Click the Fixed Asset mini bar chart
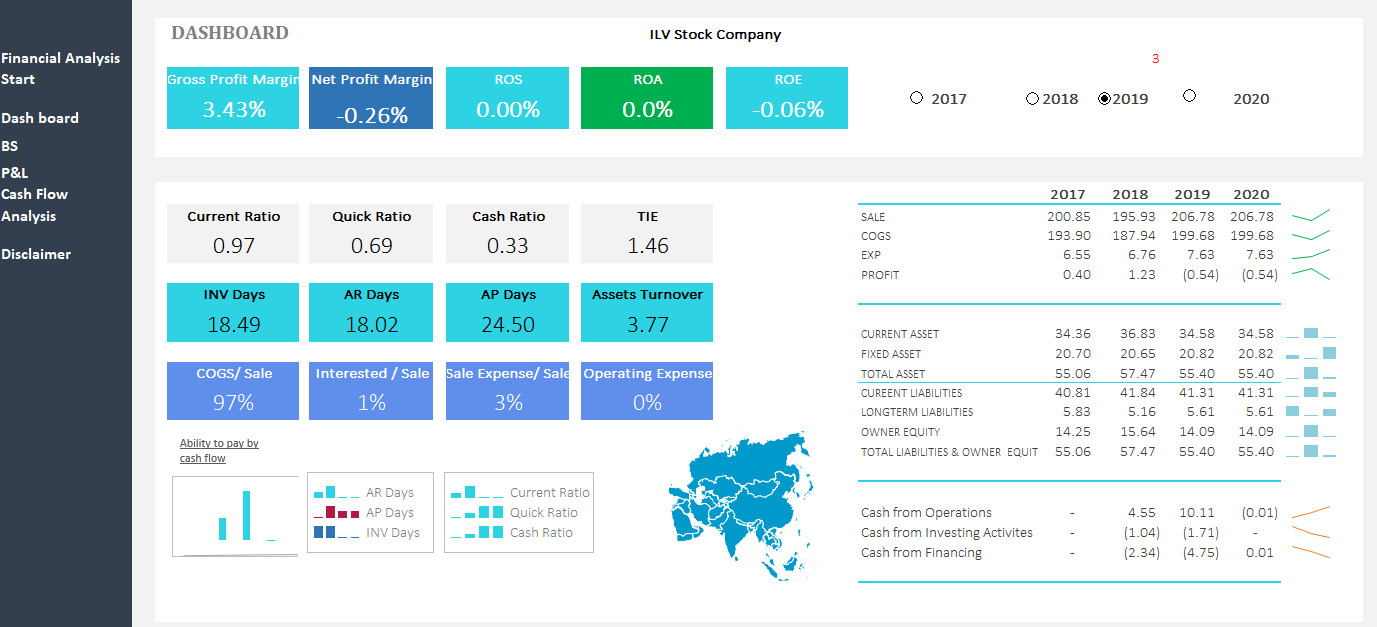Viewport: 1377px width, 627px height. coord(1311,353)
